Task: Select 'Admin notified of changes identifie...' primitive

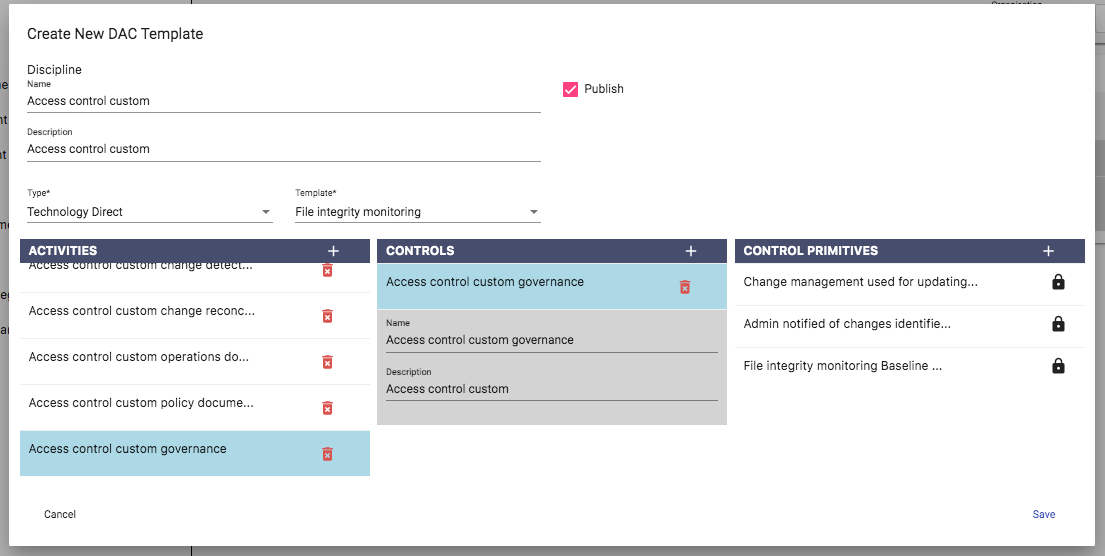Action: (x=910, y=326)
